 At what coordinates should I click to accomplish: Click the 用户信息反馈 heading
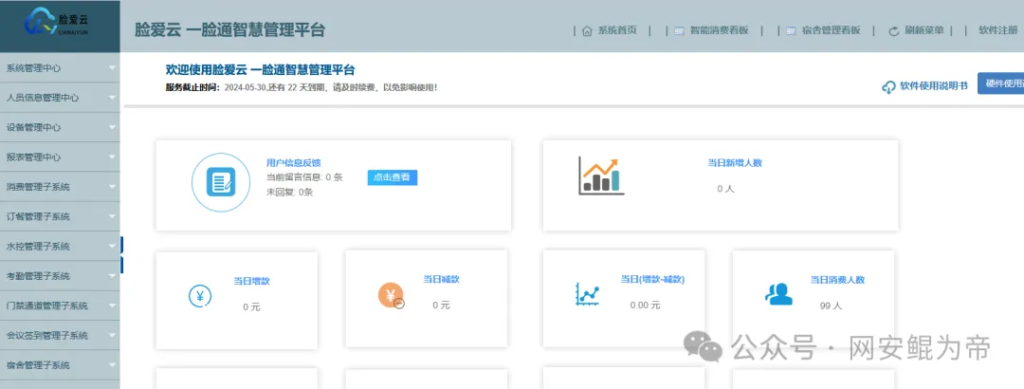pyautogui.click(x=293, y=163)
